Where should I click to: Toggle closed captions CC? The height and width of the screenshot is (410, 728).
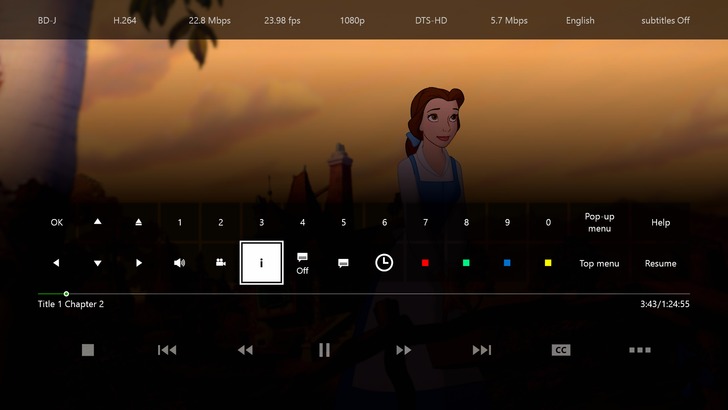561,350
